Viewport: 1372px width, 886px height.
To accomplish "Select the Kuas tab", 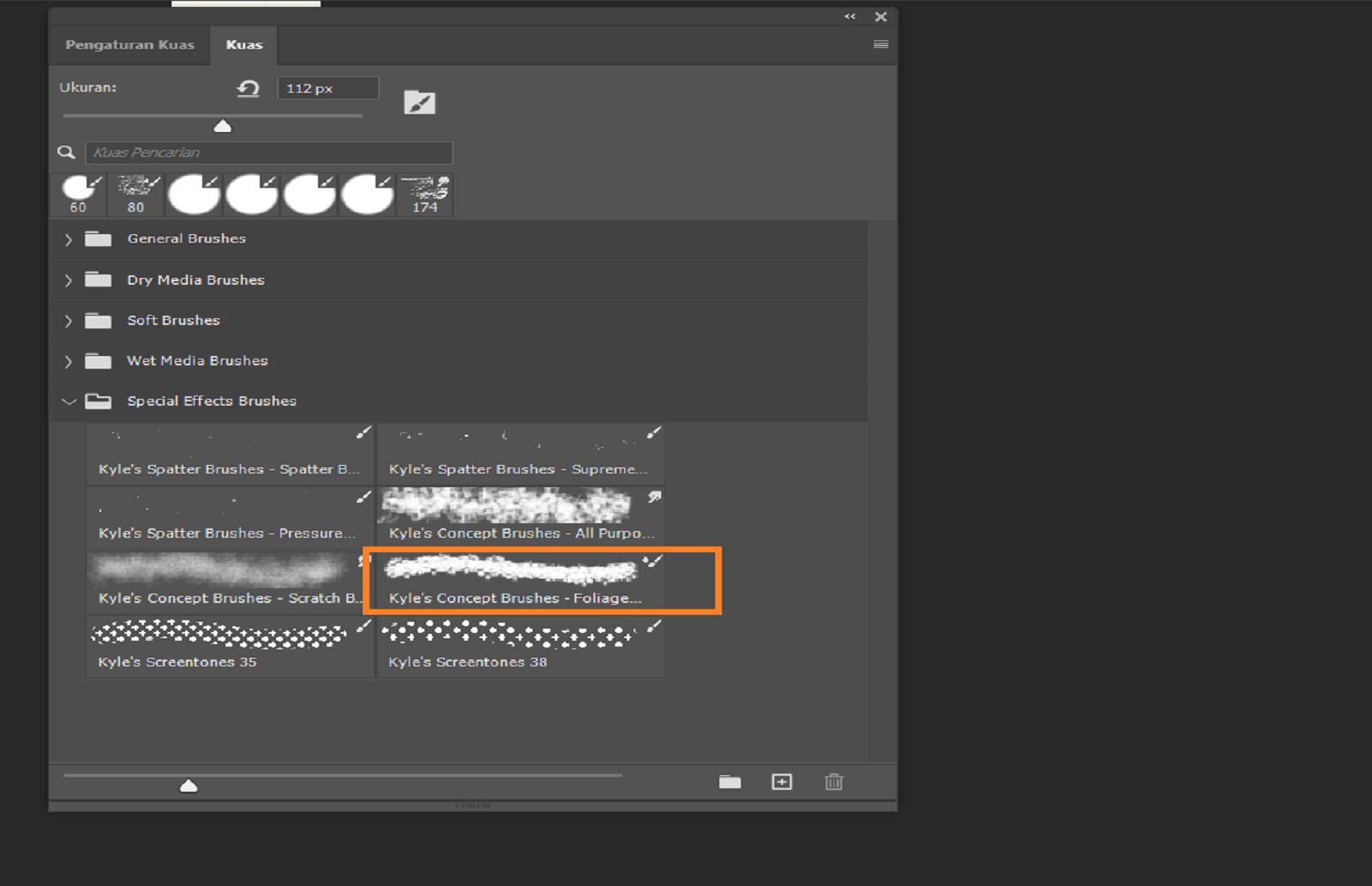I will pos(244,45).
